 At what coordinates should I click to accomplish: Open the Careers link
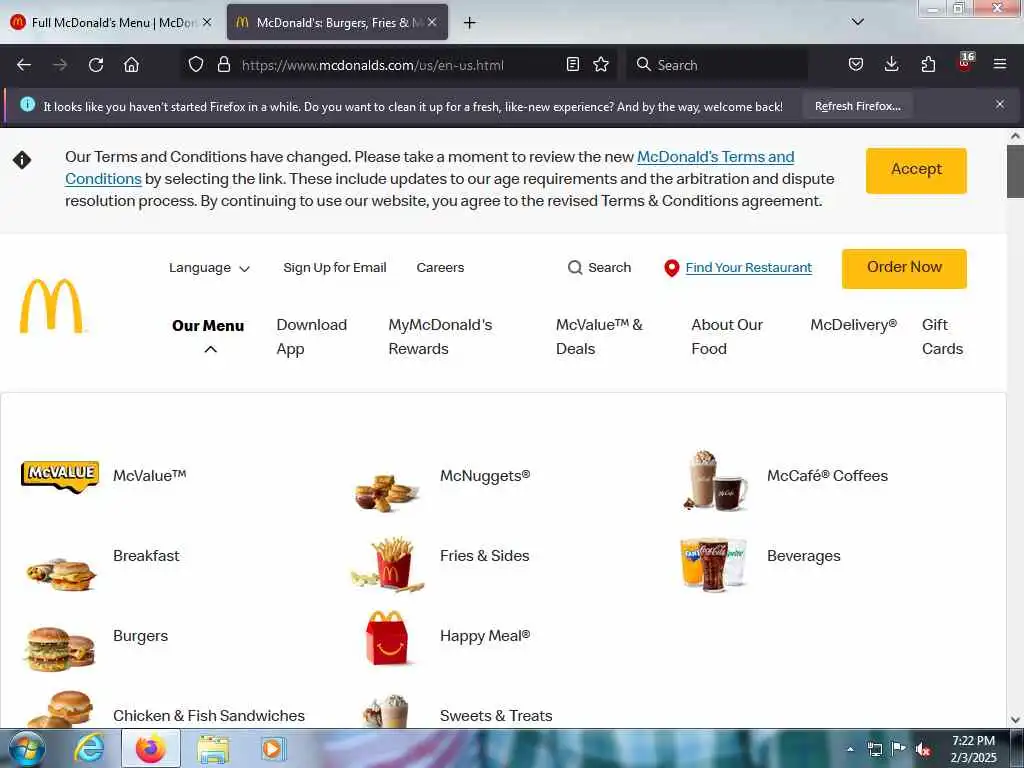click(x=440, y=268)
